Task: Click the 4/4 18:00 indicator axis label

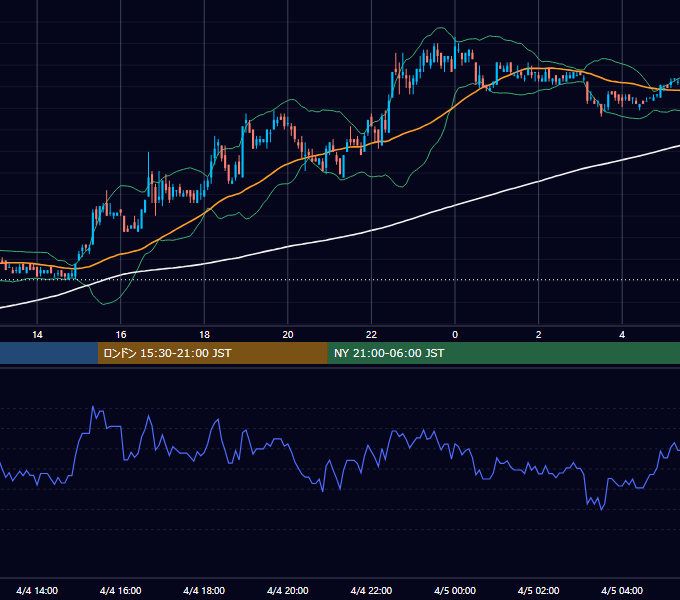Action: [x=204, y=590]
